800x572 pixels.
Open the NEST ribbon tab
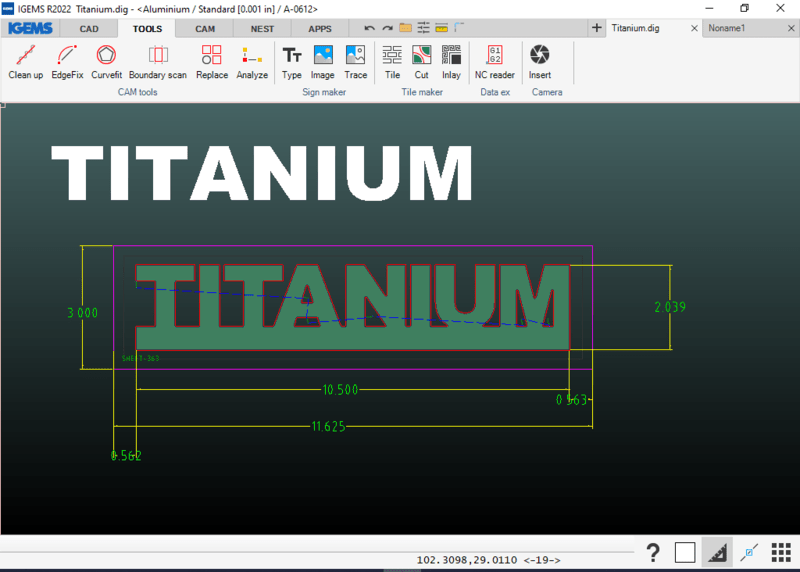(x=263, y=29)
